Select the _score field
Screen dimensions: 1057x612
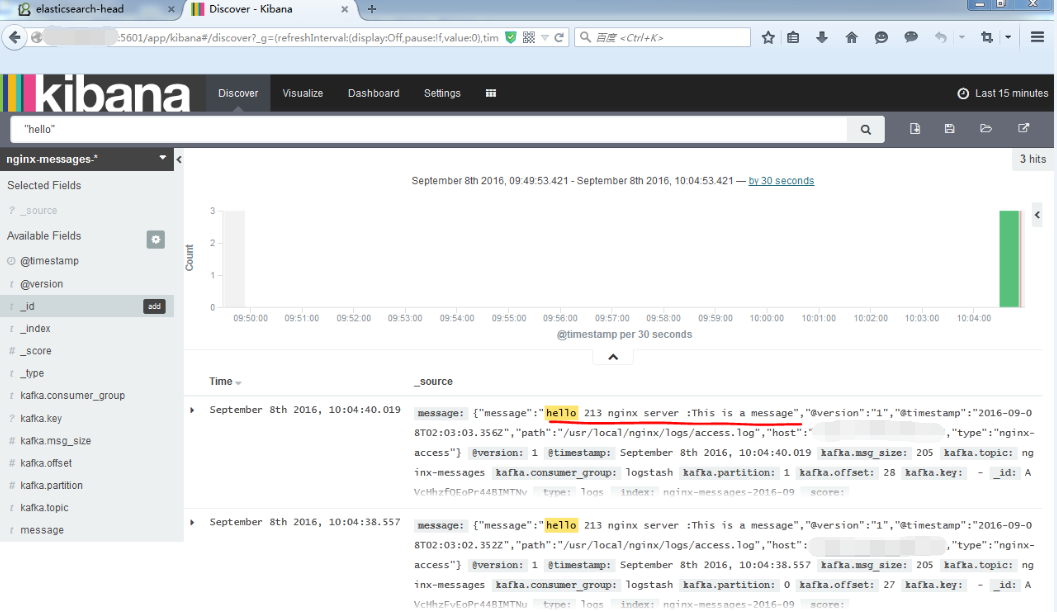click(36, 350)
